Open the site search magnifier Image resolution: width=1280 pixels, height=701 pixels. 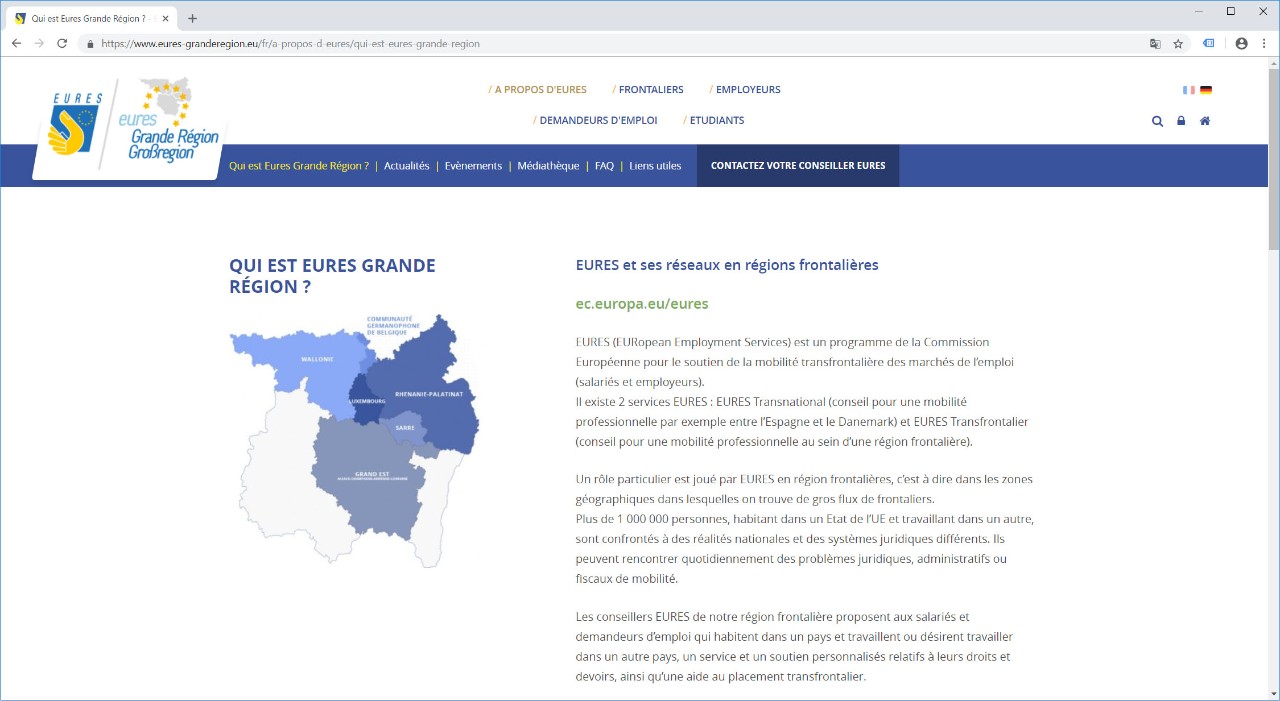pos(1158,121)
